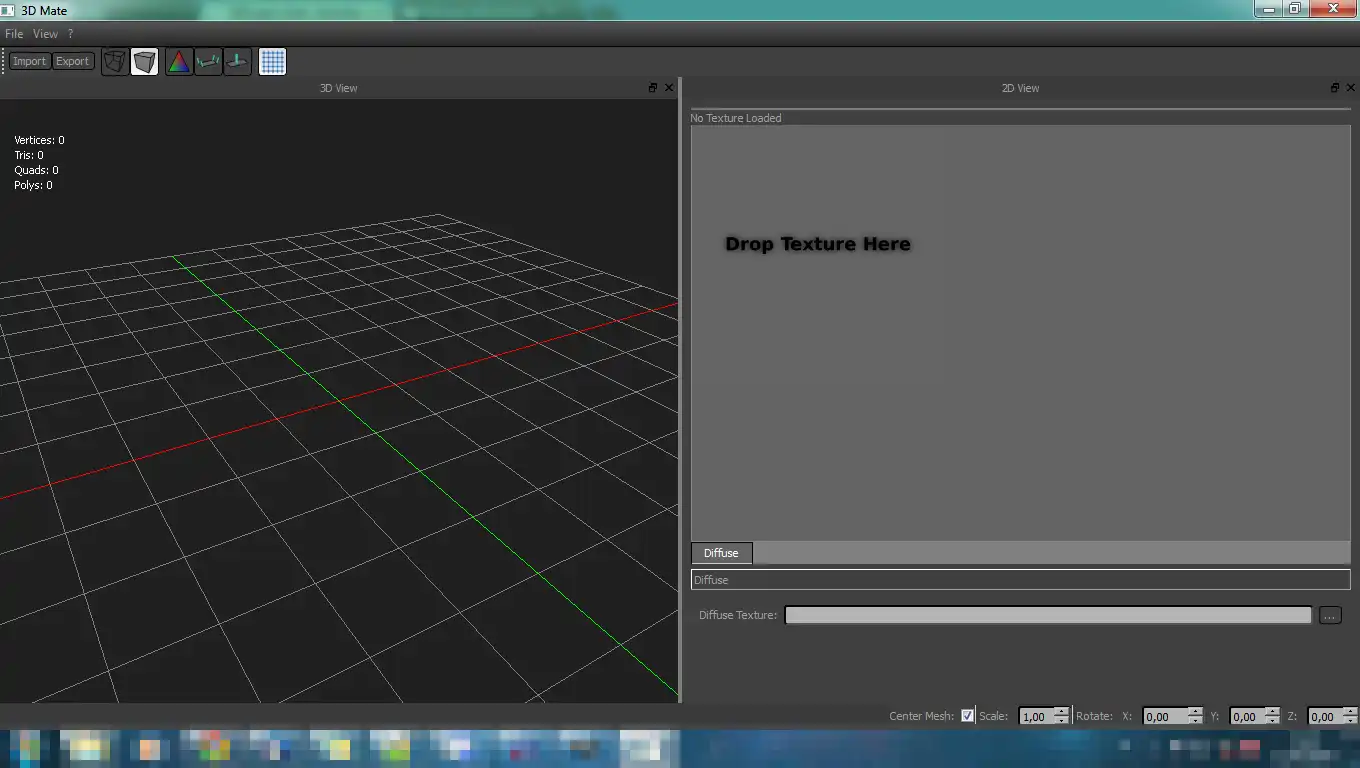Click the Polys: 0 counter text
The width and height of the screenshot is (1360, 768).
(33, 185)
